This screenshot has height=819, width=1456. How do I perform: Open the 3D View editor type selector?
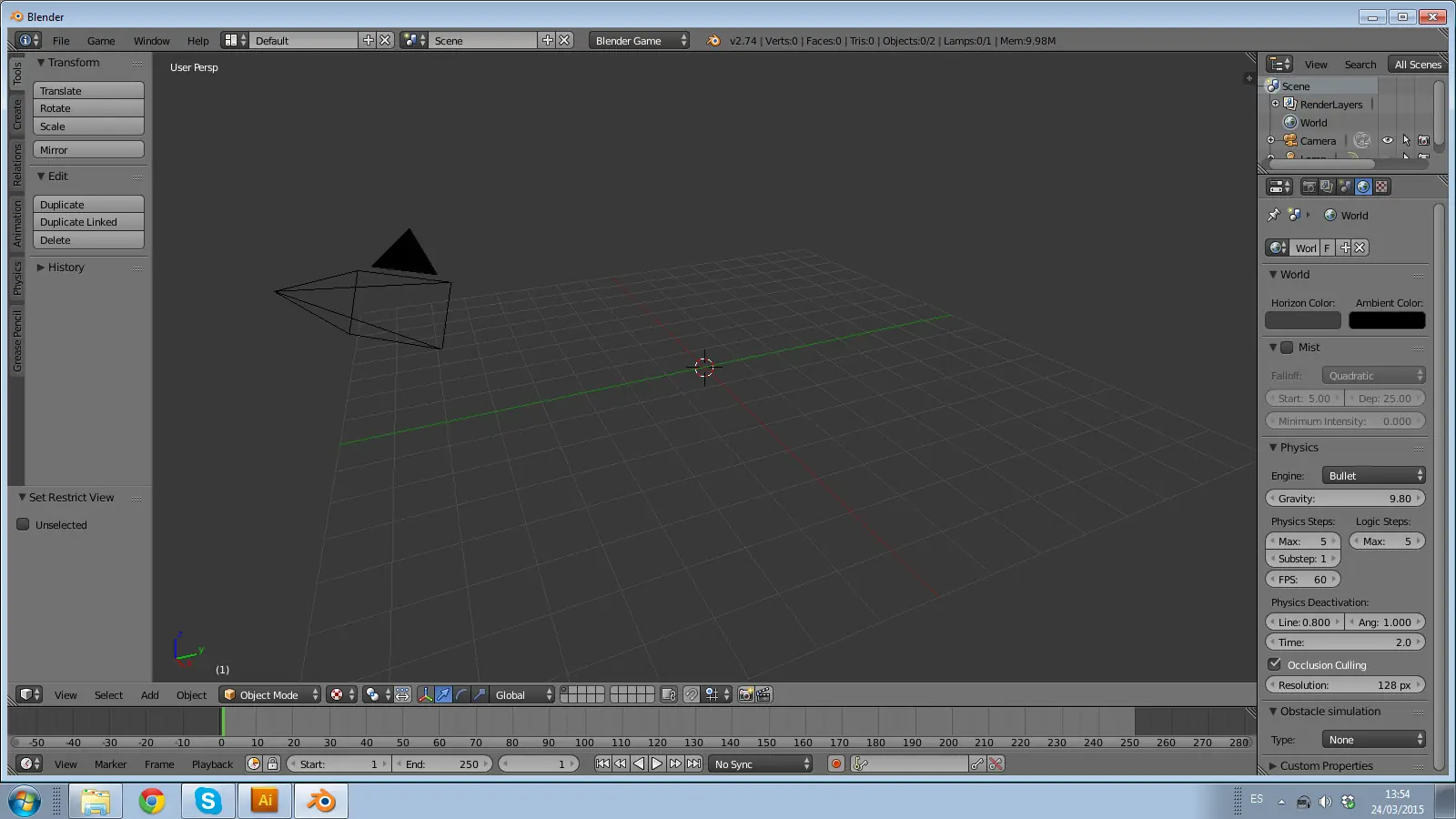point(29,694)
